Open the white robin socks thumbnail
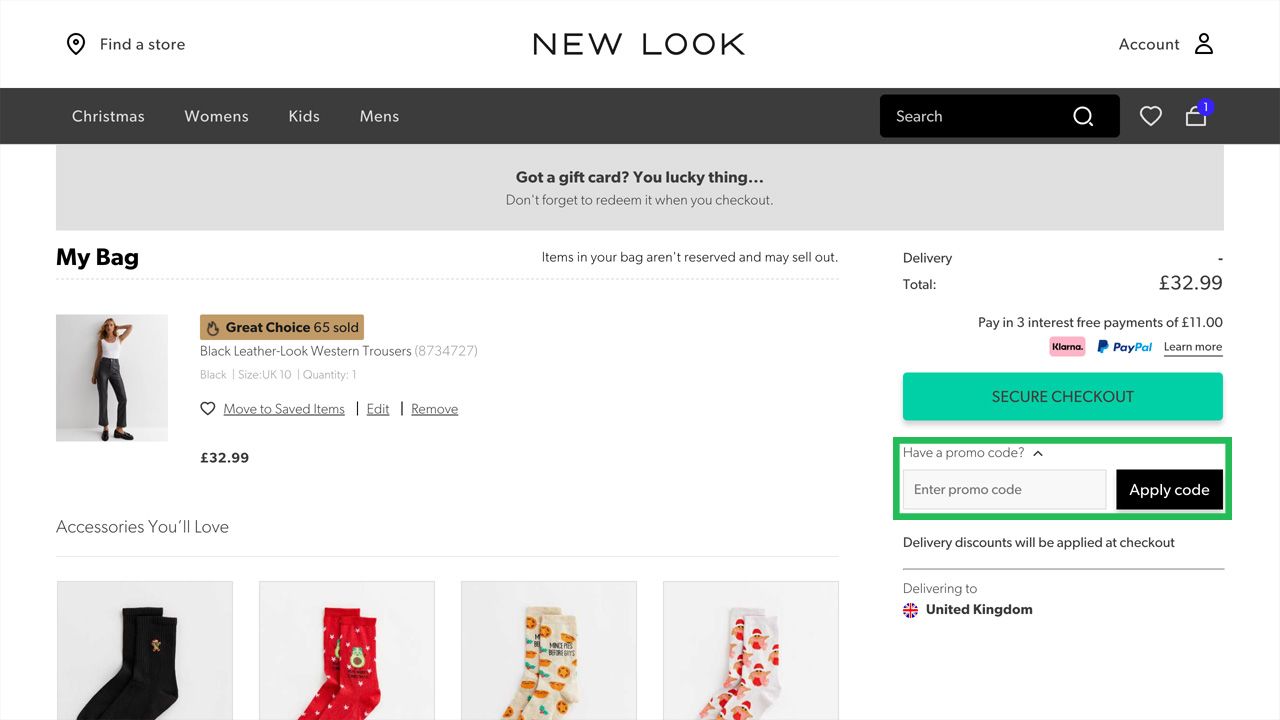The width and height of the screenshot is (1280, 720). click(751, 651)
